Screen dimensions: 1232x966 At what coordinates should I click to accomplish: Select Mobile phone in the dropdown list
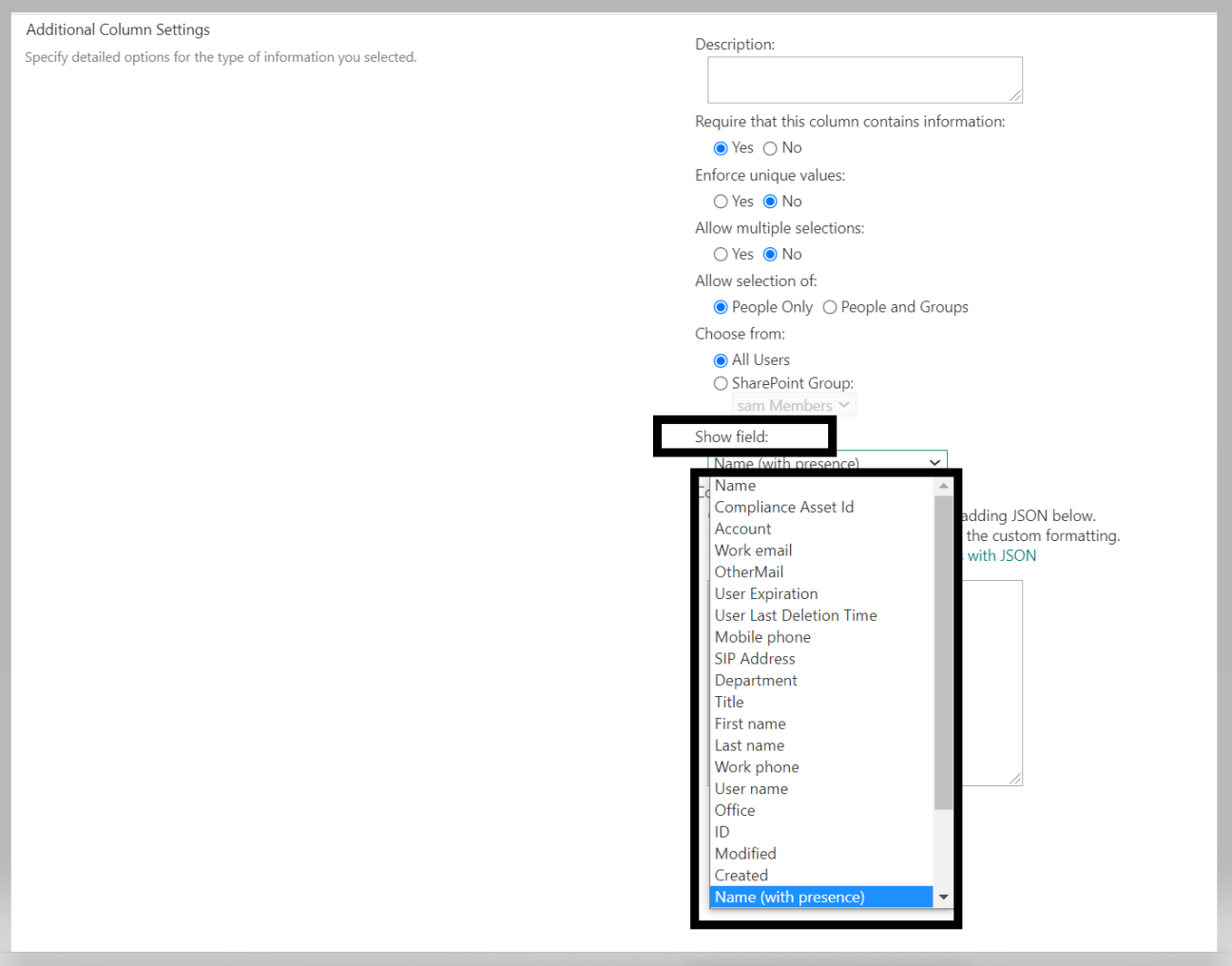tap(762, 636)
